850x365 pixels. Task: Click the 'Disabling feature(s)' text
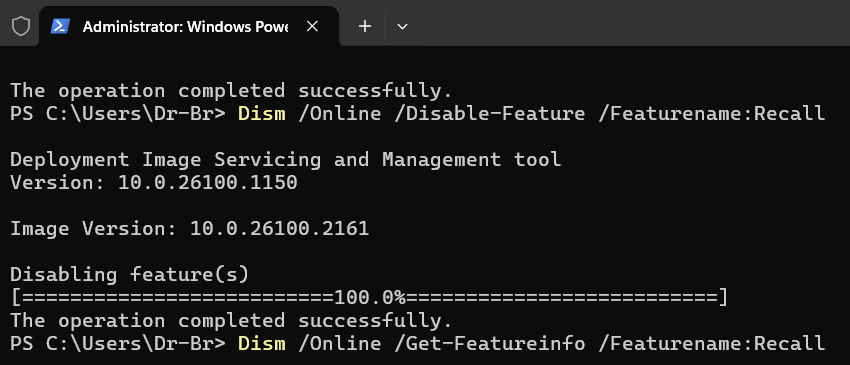pyautogui.click(x=130, y=275)
